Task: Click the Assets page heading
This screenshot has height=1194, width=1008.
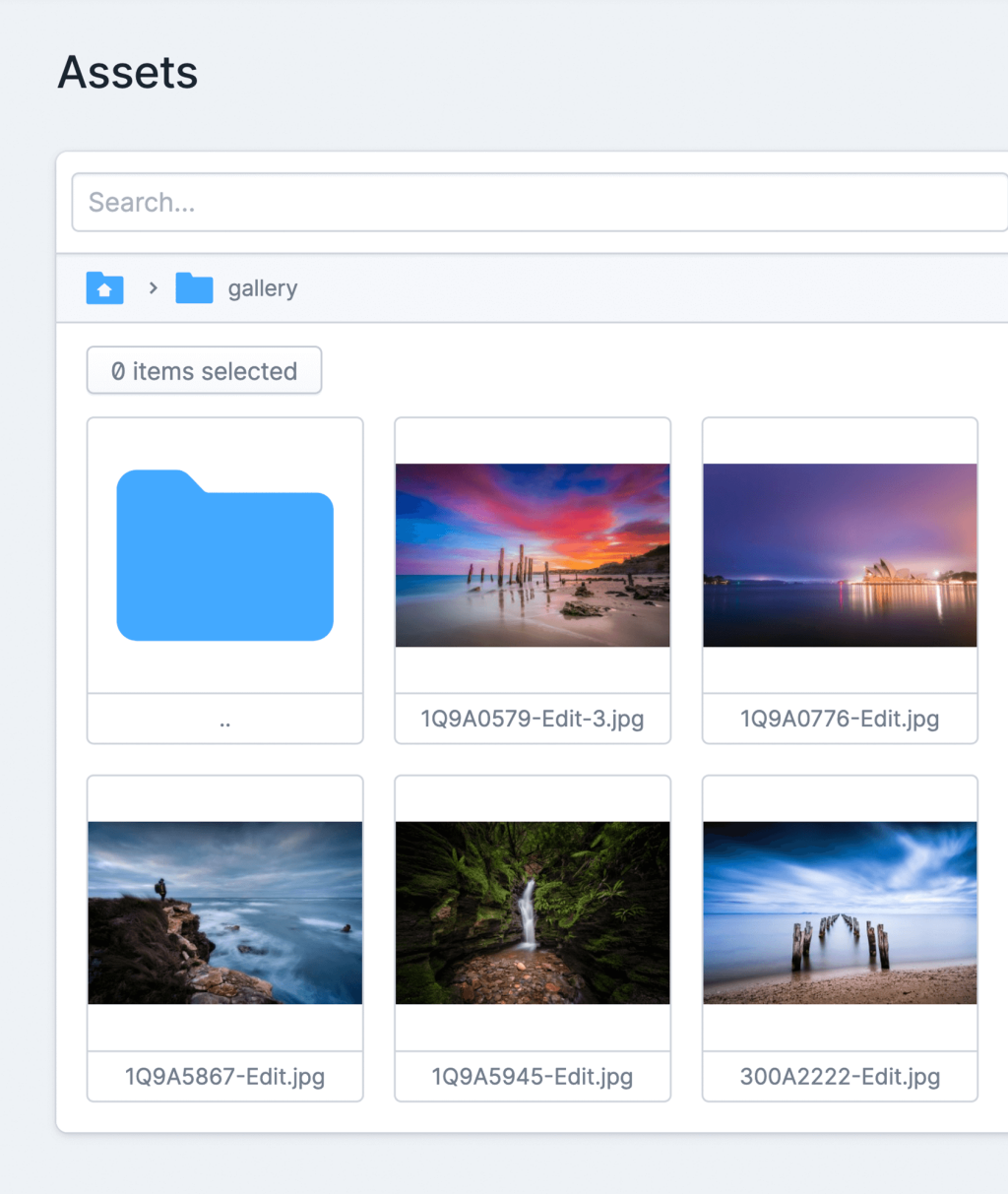Action: (x=128, y=73)
